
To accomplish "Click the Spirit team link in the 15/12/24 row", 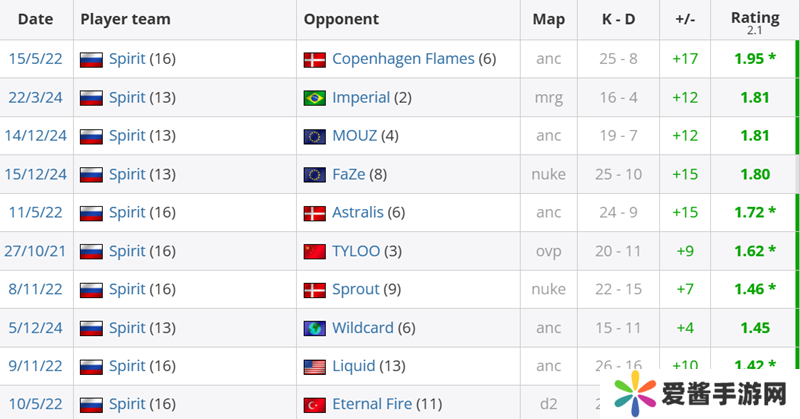I will click(127, 175).
